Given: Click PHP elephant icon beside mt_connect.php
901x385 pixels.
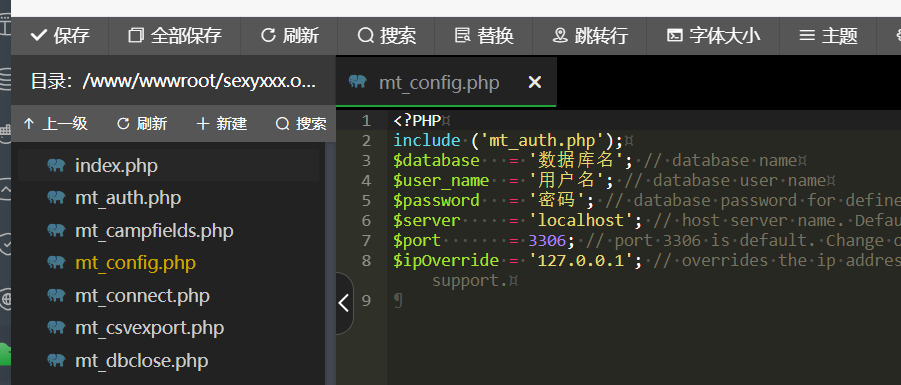Looking at the screenshot, I should [56, 295].
